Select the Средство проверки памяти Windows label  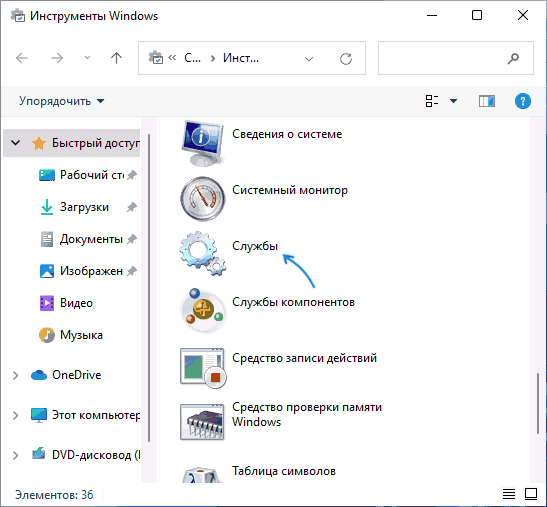click(x=307, y=415)
